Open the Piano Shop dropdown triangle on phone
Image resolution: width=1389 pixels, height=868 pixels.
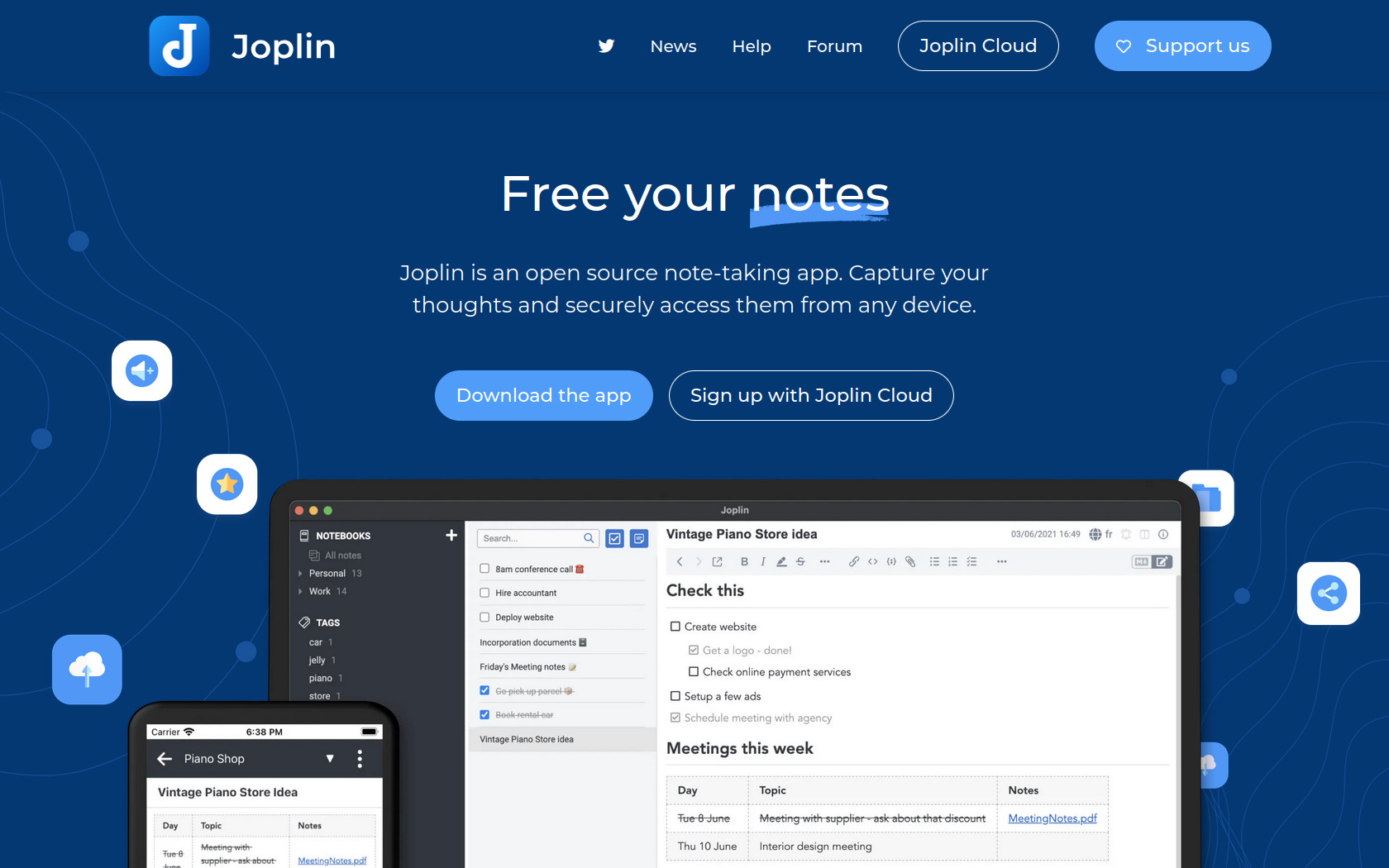coord(330,759)
